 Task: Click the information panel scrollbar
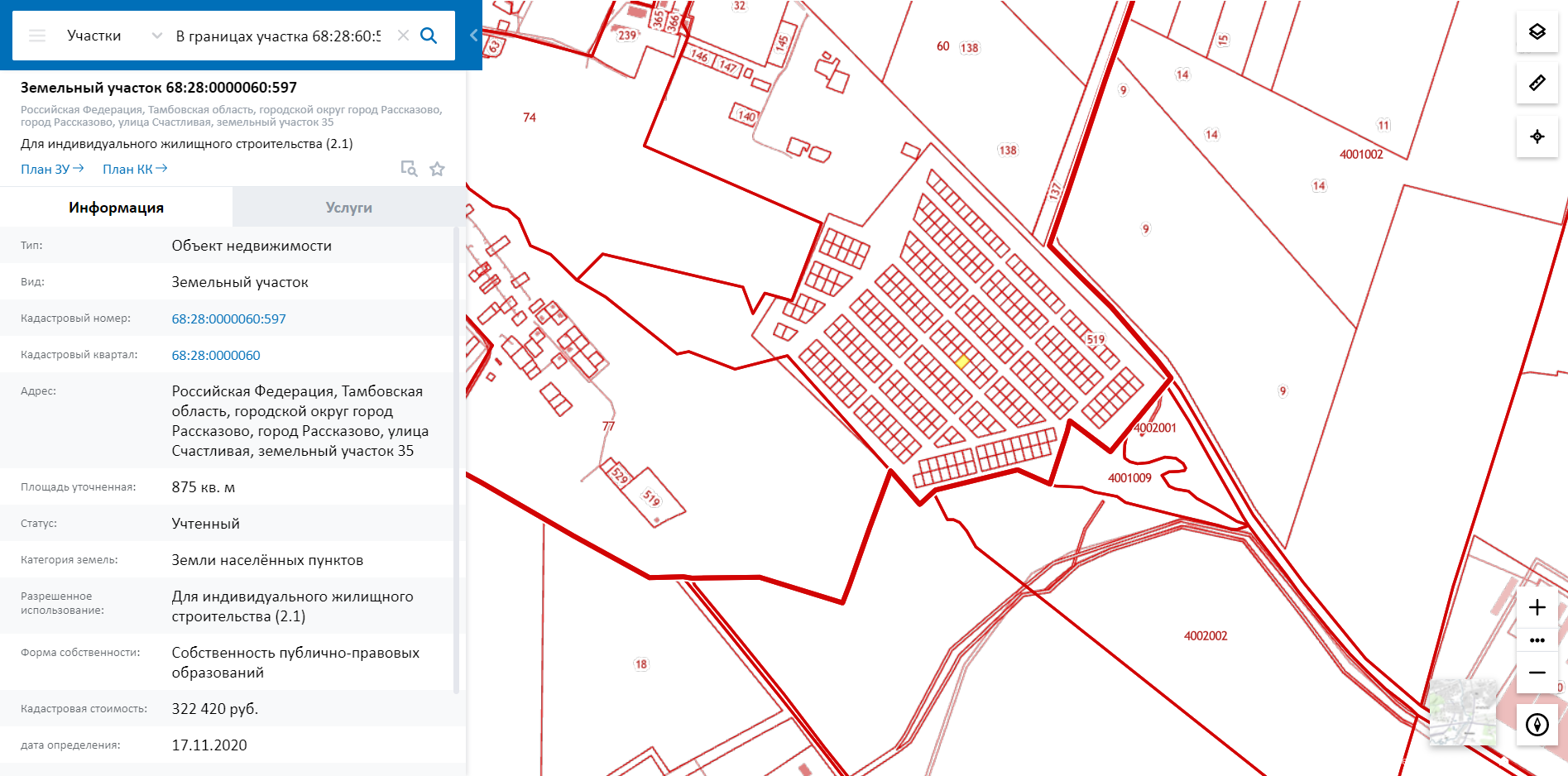(456, 459)
